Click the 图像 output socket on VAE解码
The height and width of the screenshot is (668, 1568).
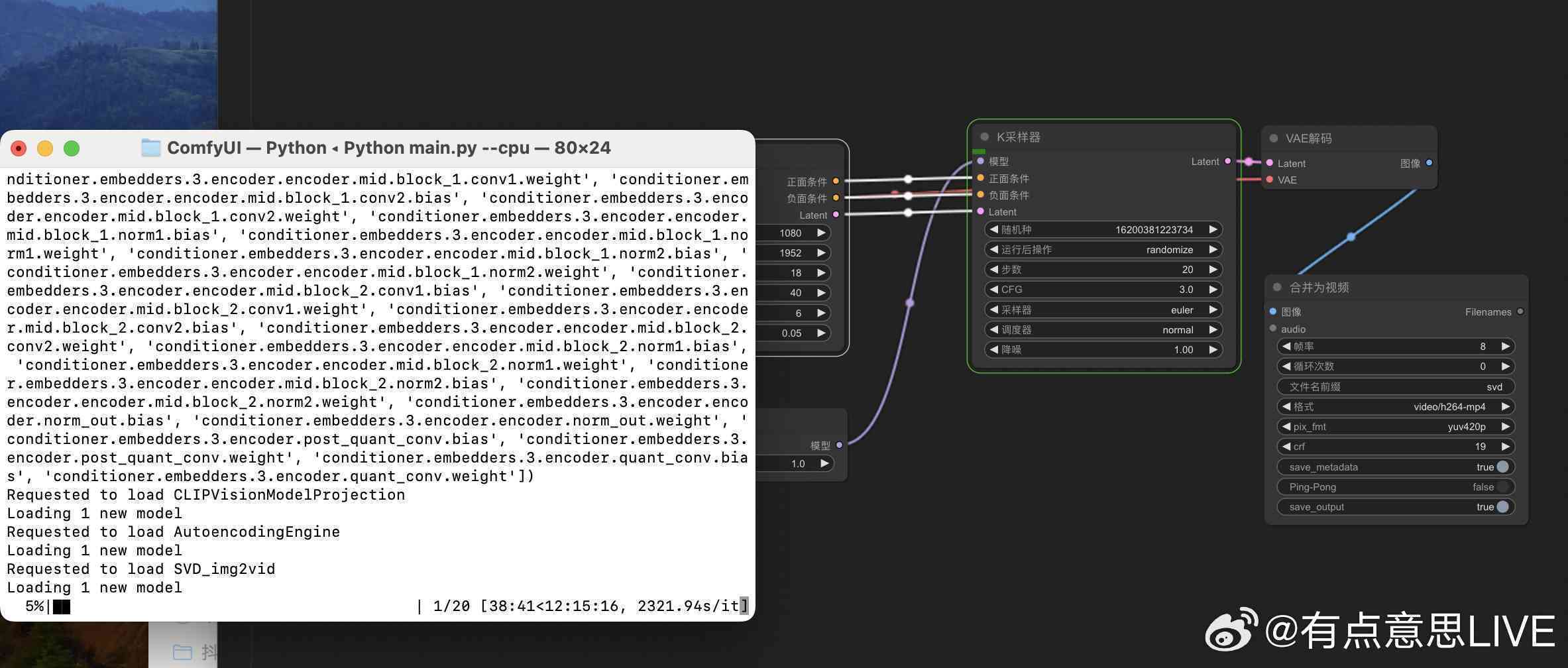pyautogui.click(x=1429, y=163)
